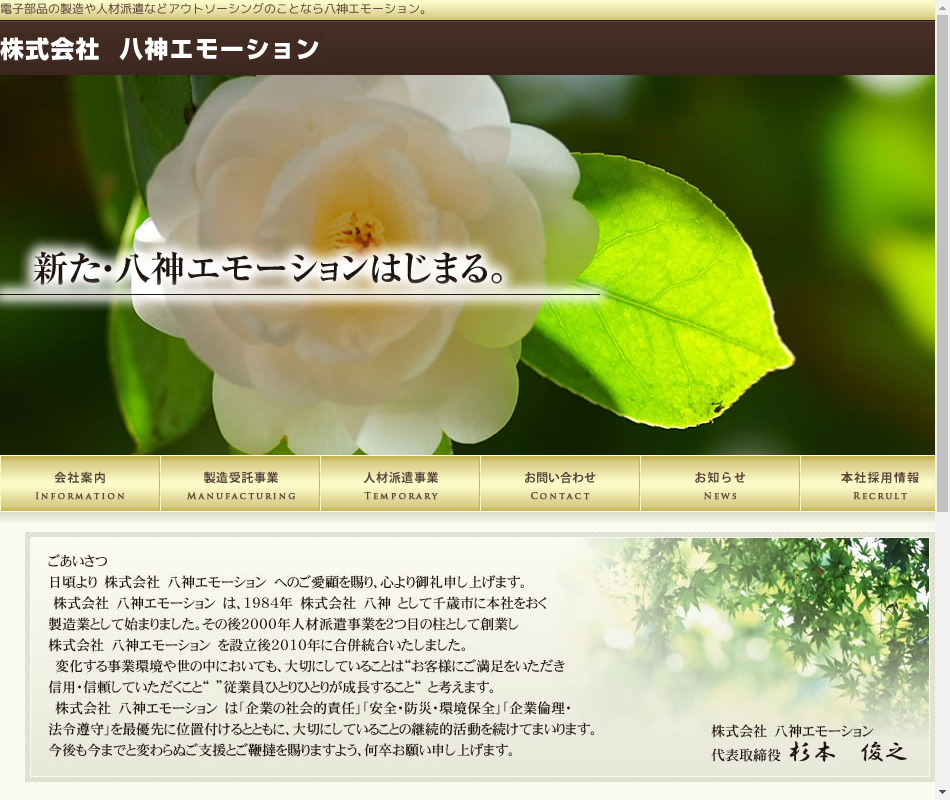Click the vertical scrollbar thumb
This screenshot has width=950, height=800.
[942, 250]
